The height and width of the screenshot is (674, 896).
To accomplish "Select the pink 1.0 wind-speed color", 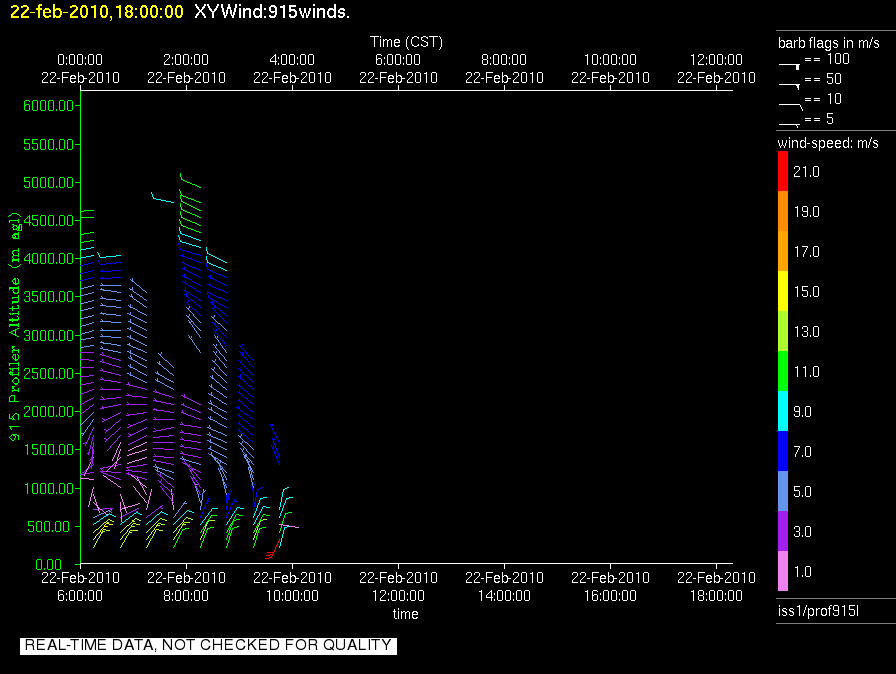I will (783, 571).
